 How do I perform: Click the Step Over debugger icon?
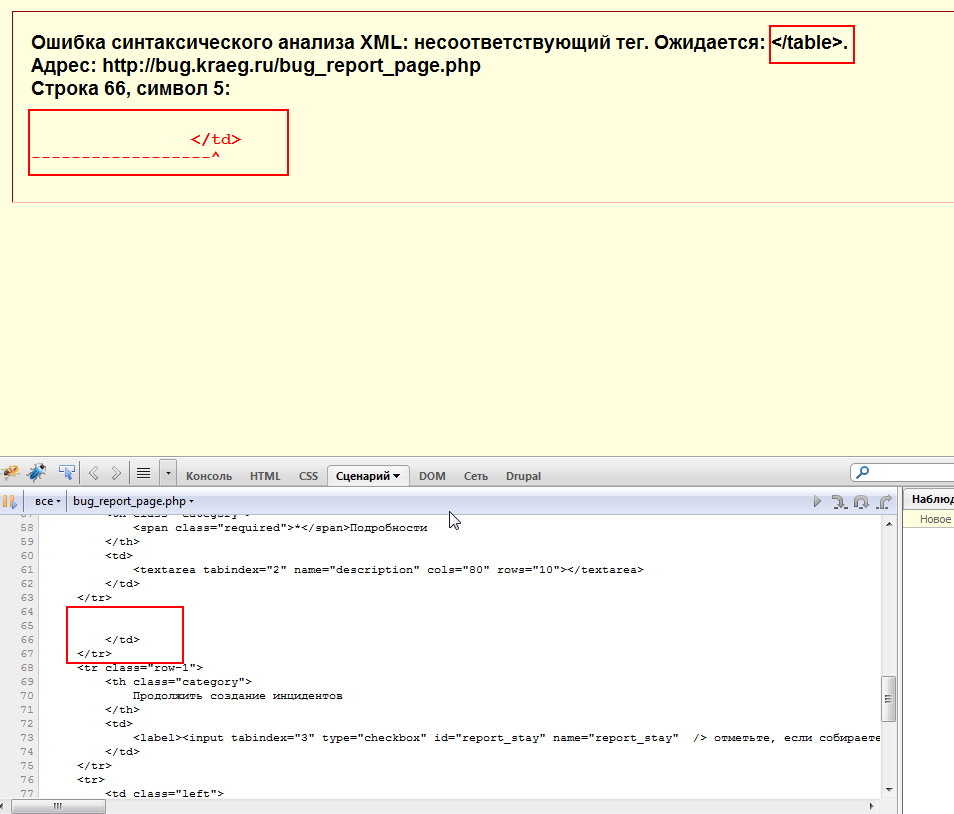[861, 501]
